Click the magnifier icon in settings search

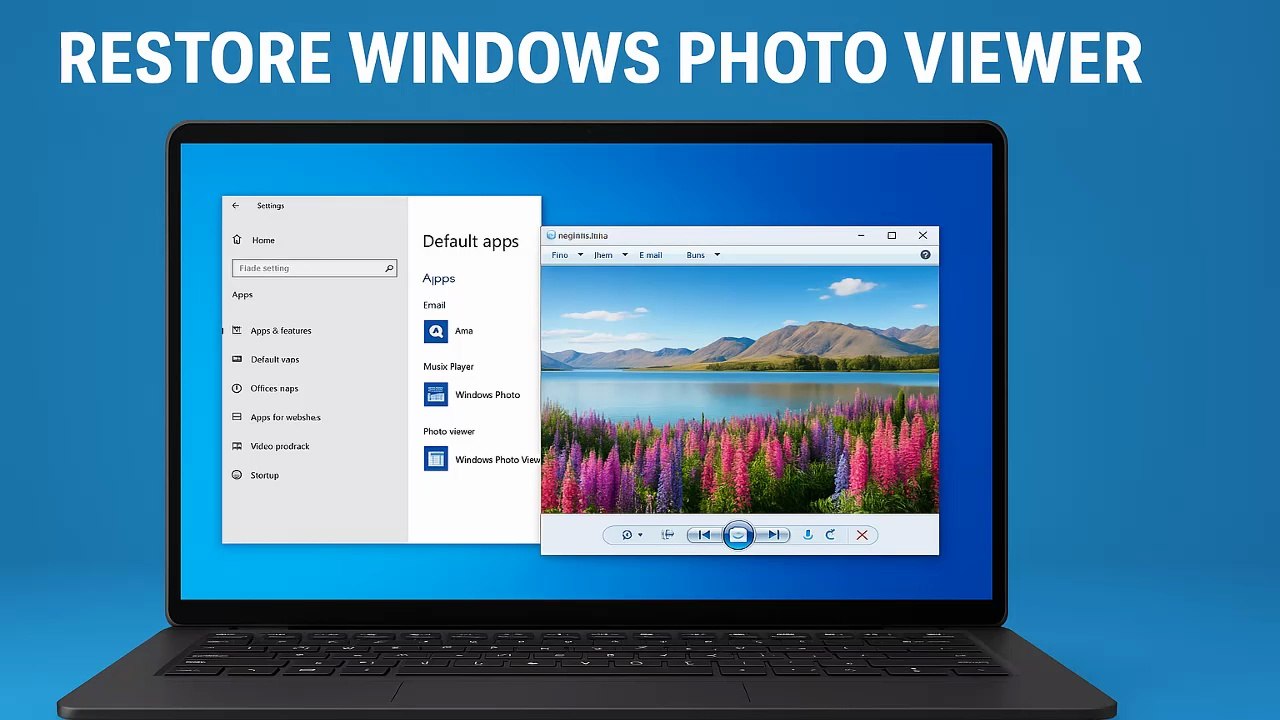pos(389,268)
